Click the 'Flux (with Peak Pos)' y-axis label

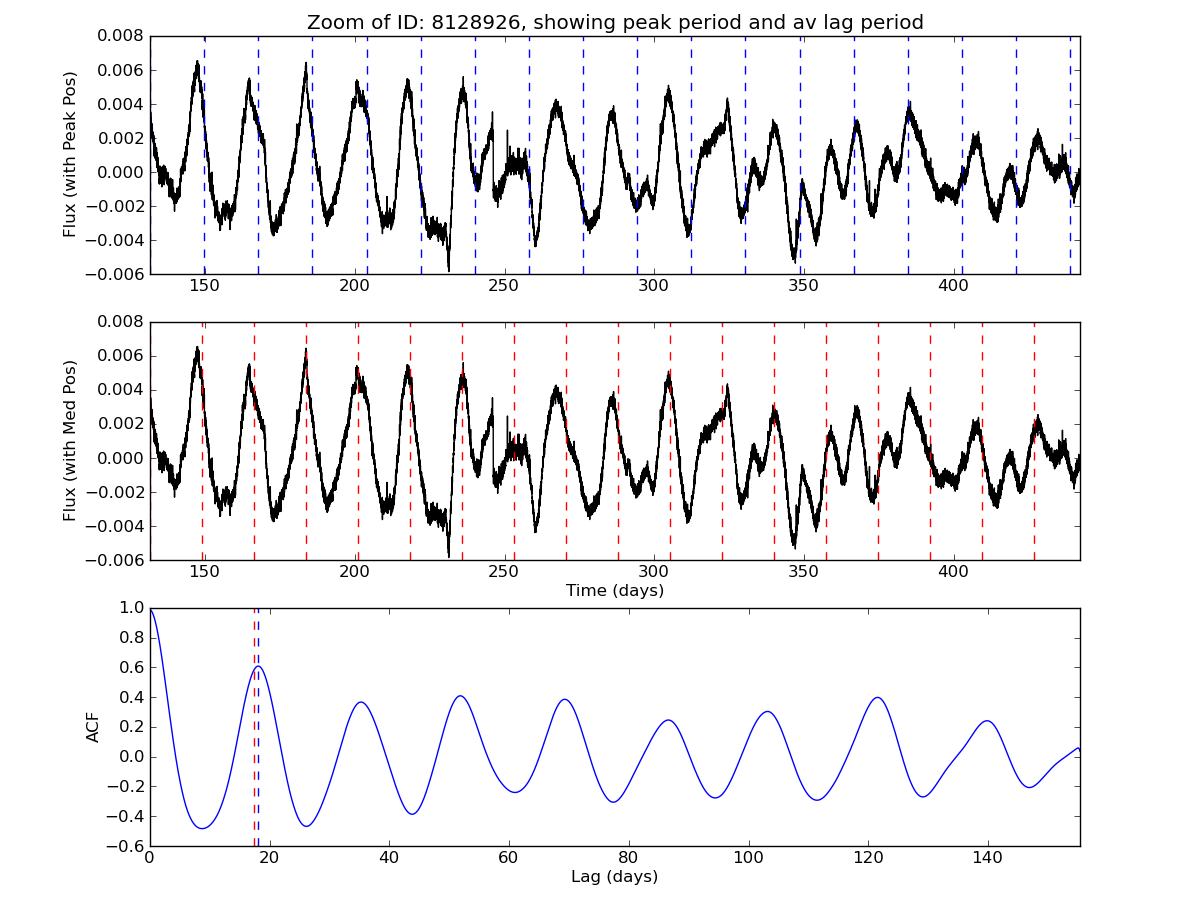point(70,154)
